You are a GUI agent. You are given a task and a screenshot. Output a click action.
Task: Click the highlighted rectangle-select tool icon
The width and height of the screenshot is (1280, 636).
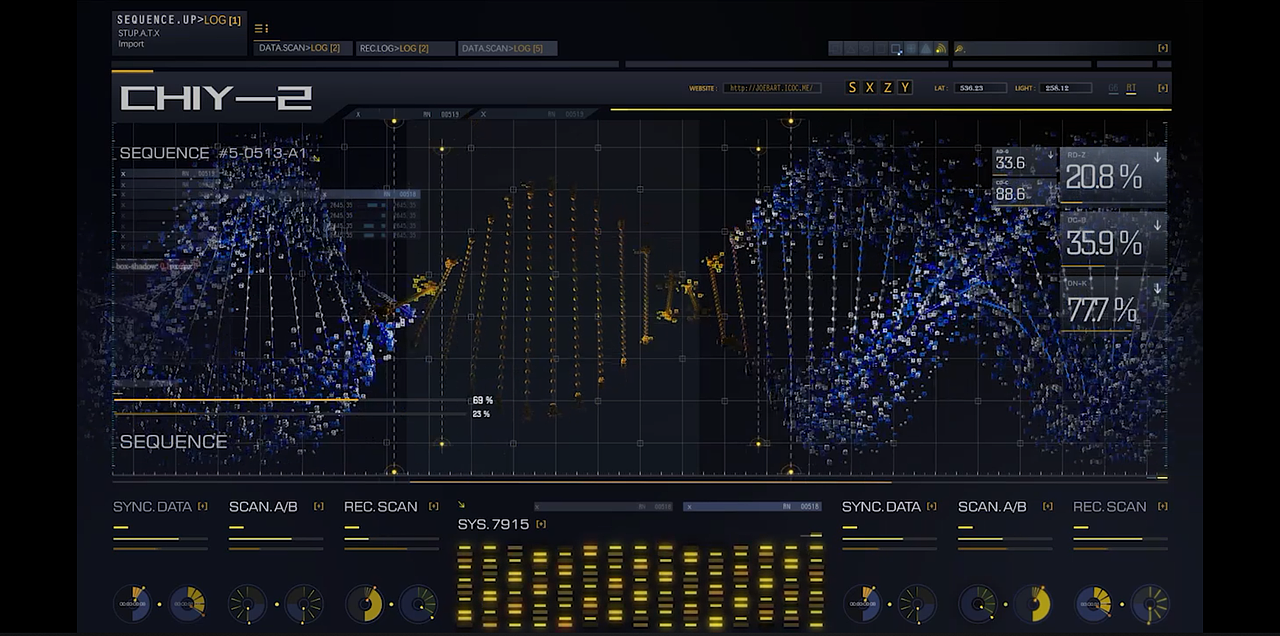(896, 48)
